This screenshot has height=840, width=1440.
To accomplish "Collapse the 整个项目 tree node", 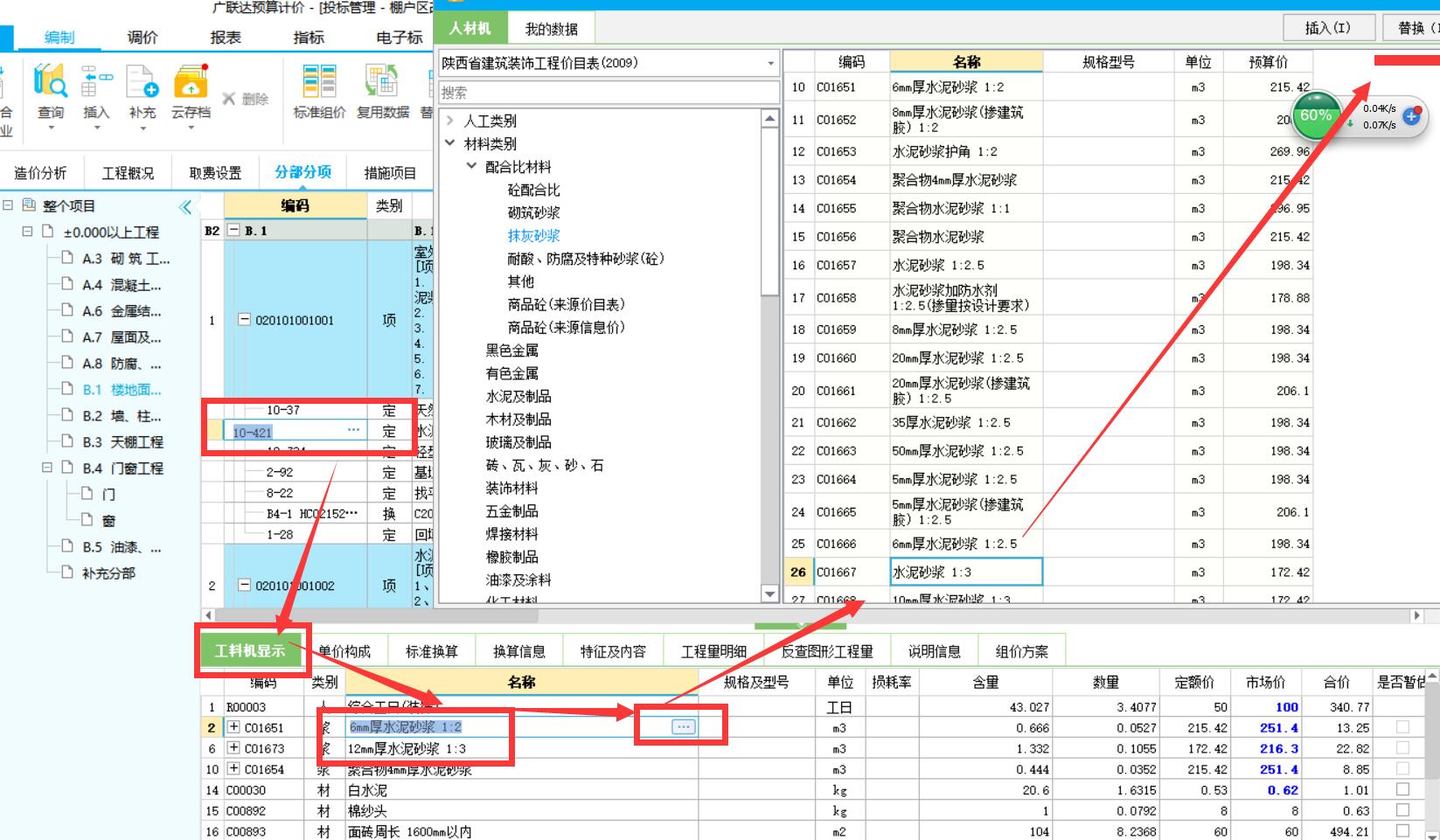I will [x=8, y=205].
